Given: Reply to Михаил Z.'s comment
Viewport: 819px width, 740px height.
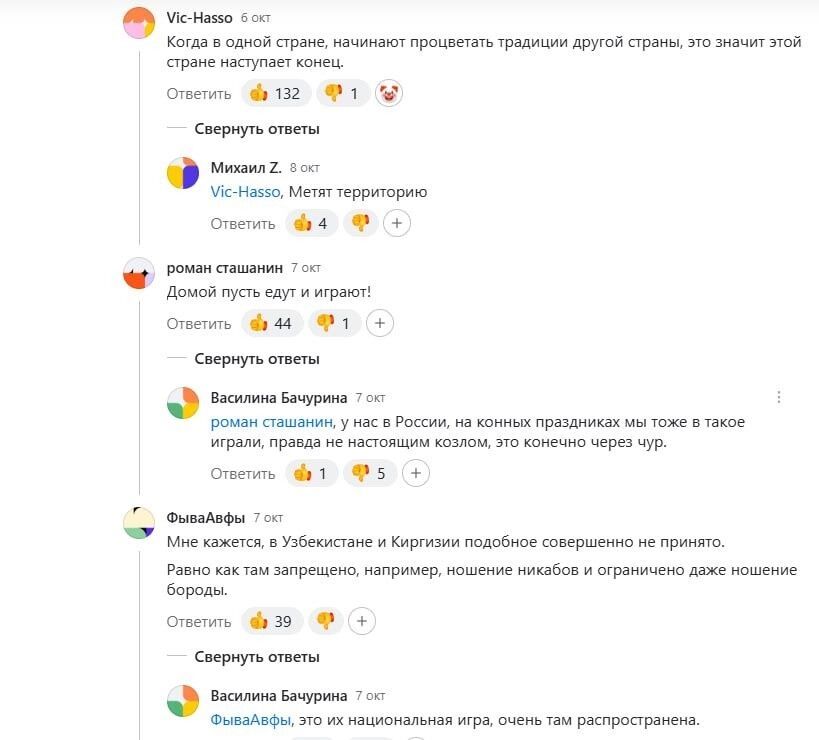Looking at the screenshot, I should pos(242,223).
